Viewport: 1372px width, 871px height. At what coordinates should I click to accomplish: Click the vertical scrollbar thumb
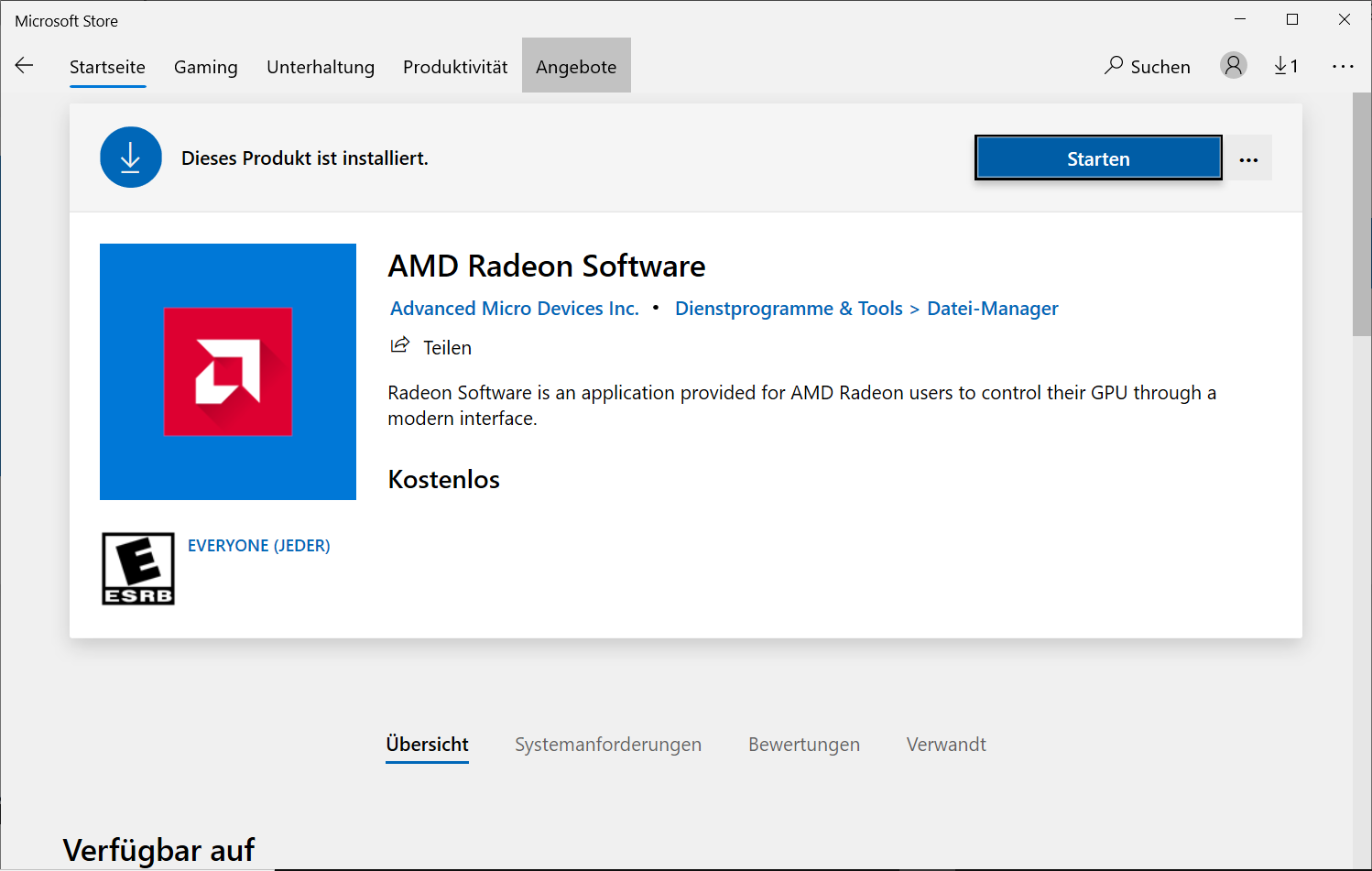coord(1362,215)
